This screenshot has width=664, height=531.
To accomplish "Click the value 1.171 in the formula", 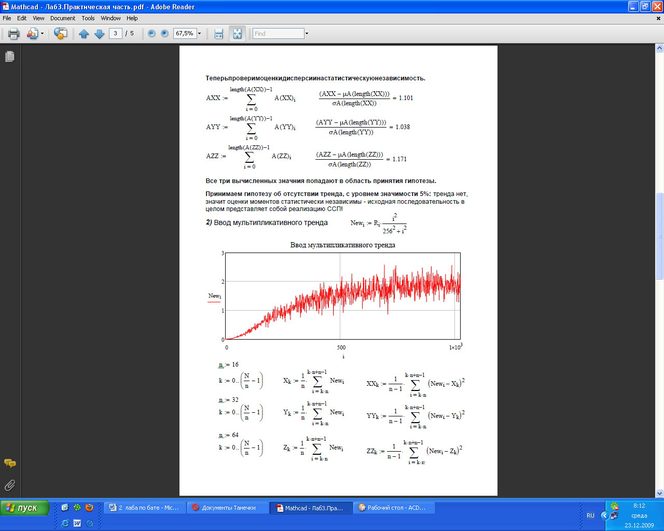I will (399, 159).
